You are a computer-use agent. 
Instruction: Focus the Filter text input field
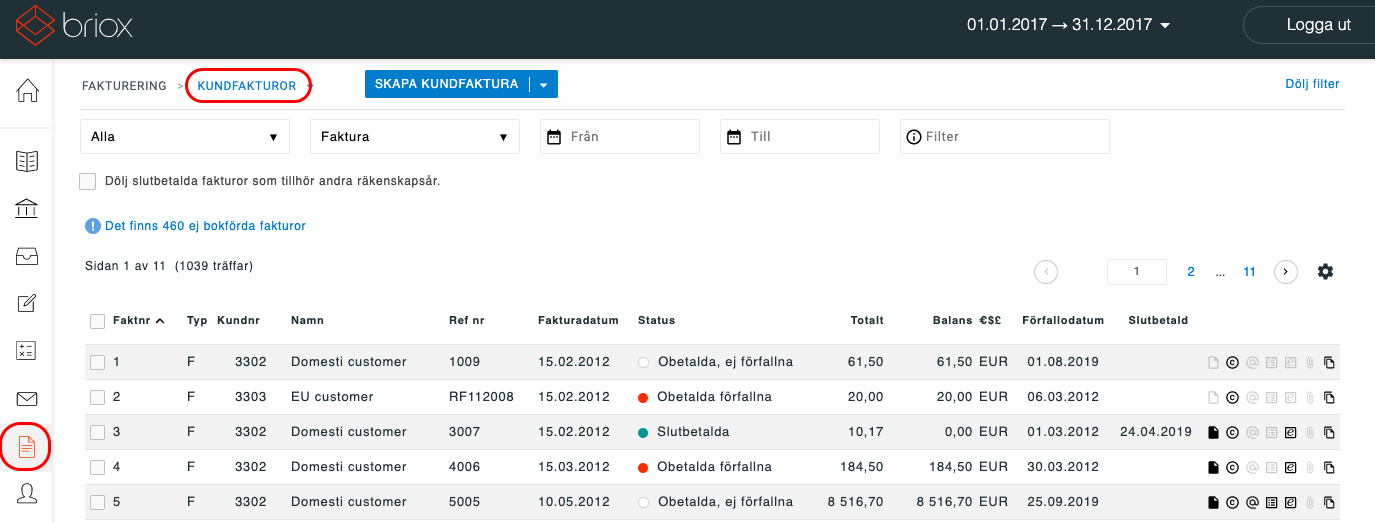(1005, 137)
